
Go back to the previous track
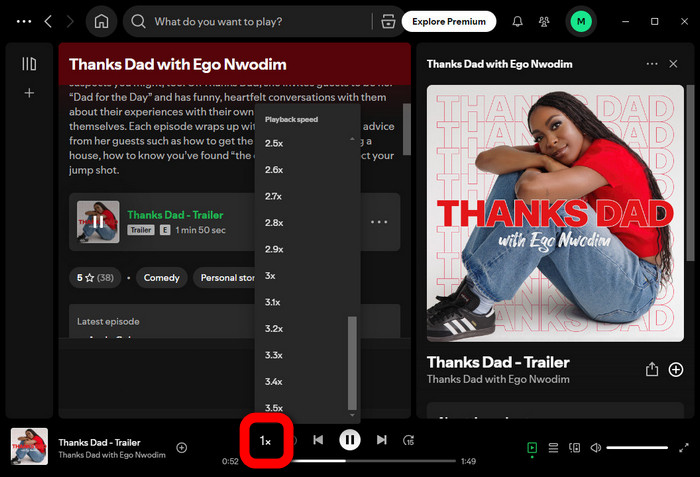[318, 439]
